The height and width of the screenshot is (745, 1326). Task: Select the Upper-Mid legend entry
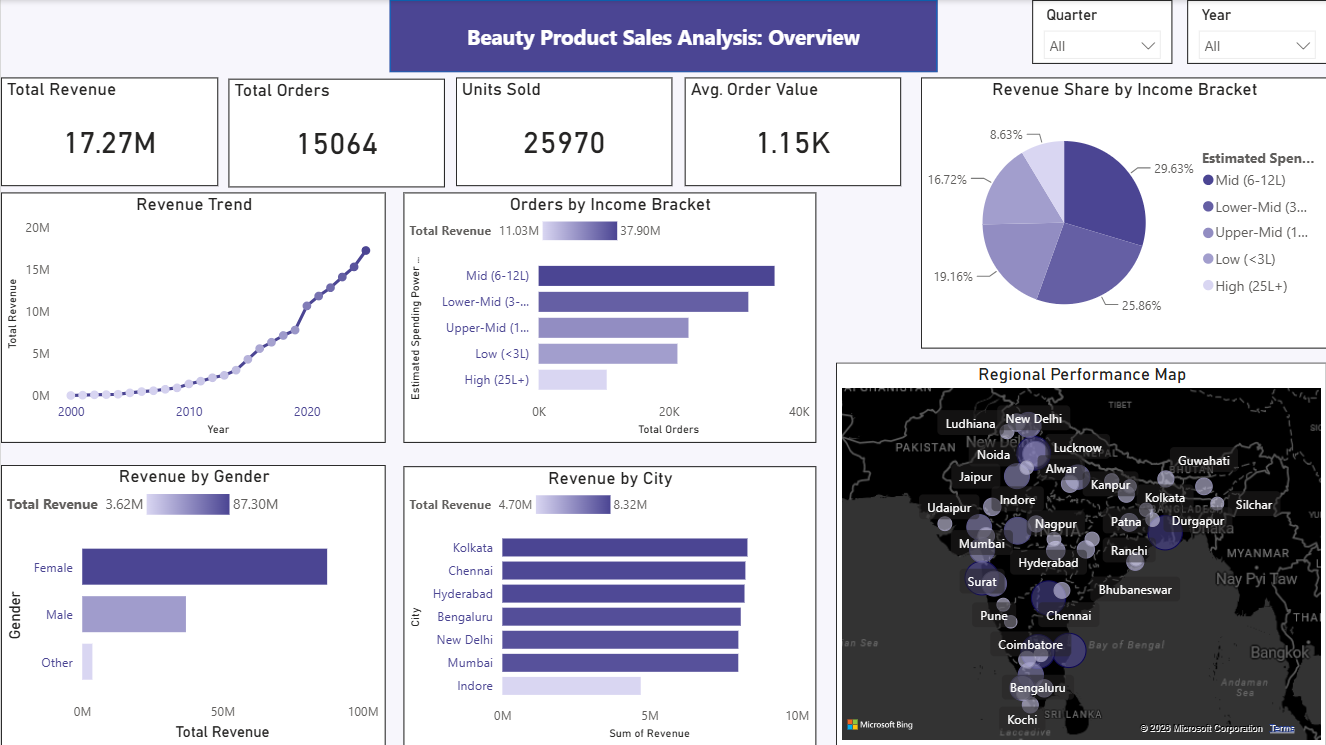point(1255,232)
